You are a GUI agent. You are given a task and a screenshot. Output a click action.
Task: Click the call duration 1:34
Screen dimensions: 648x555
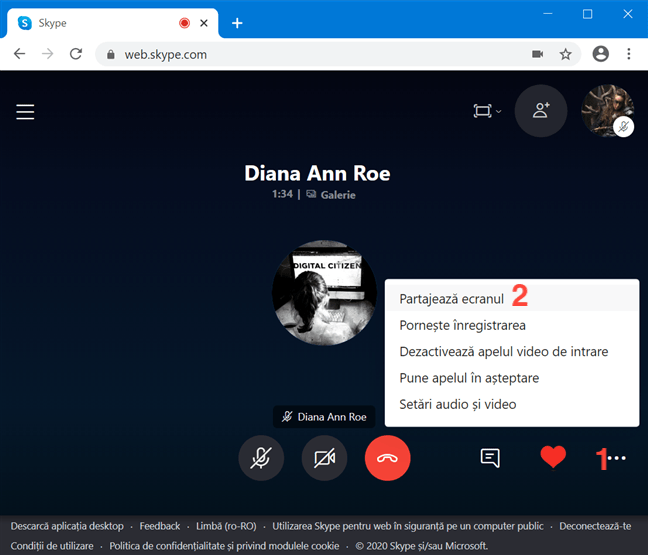click(282, 194)
